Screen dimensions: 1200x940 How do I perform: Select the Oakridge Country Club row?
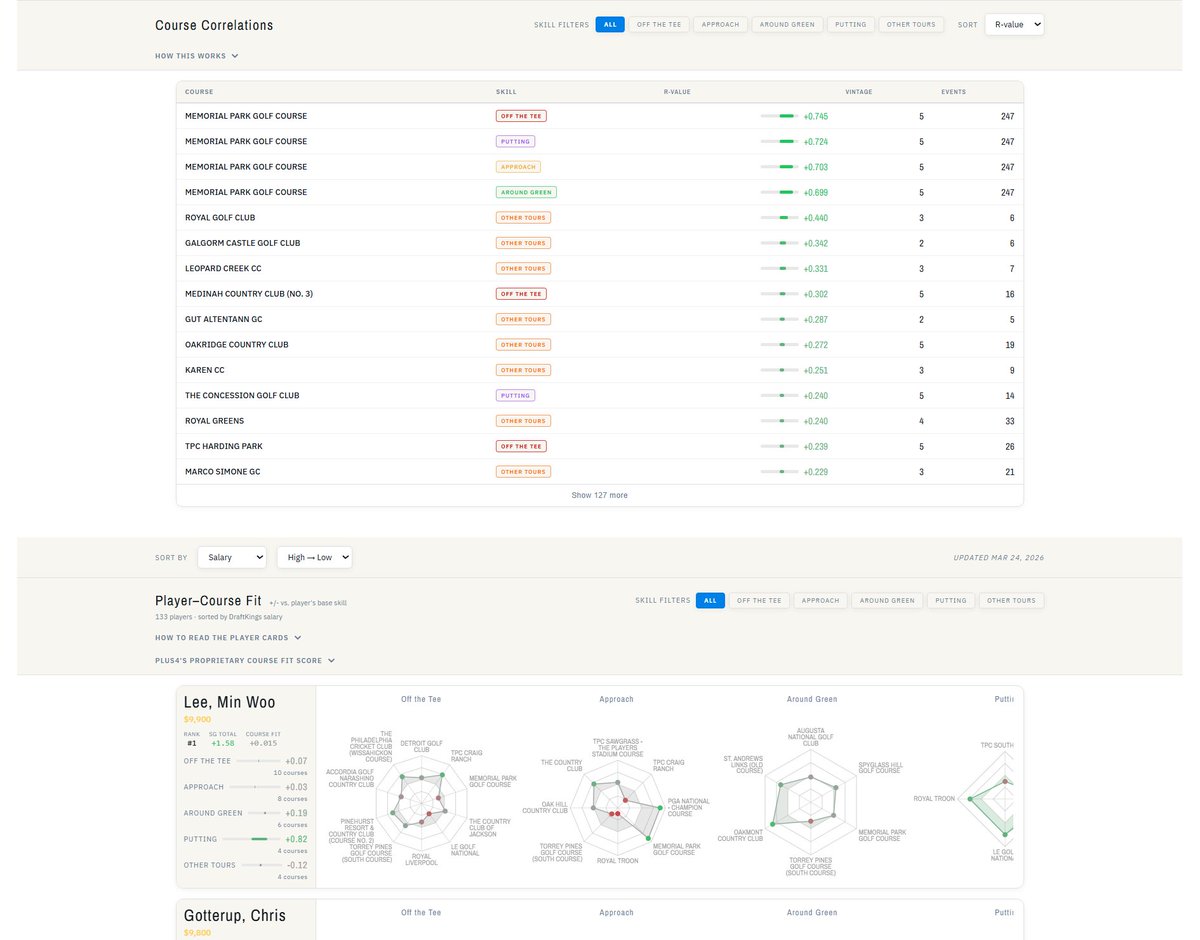tap(600, 344)
